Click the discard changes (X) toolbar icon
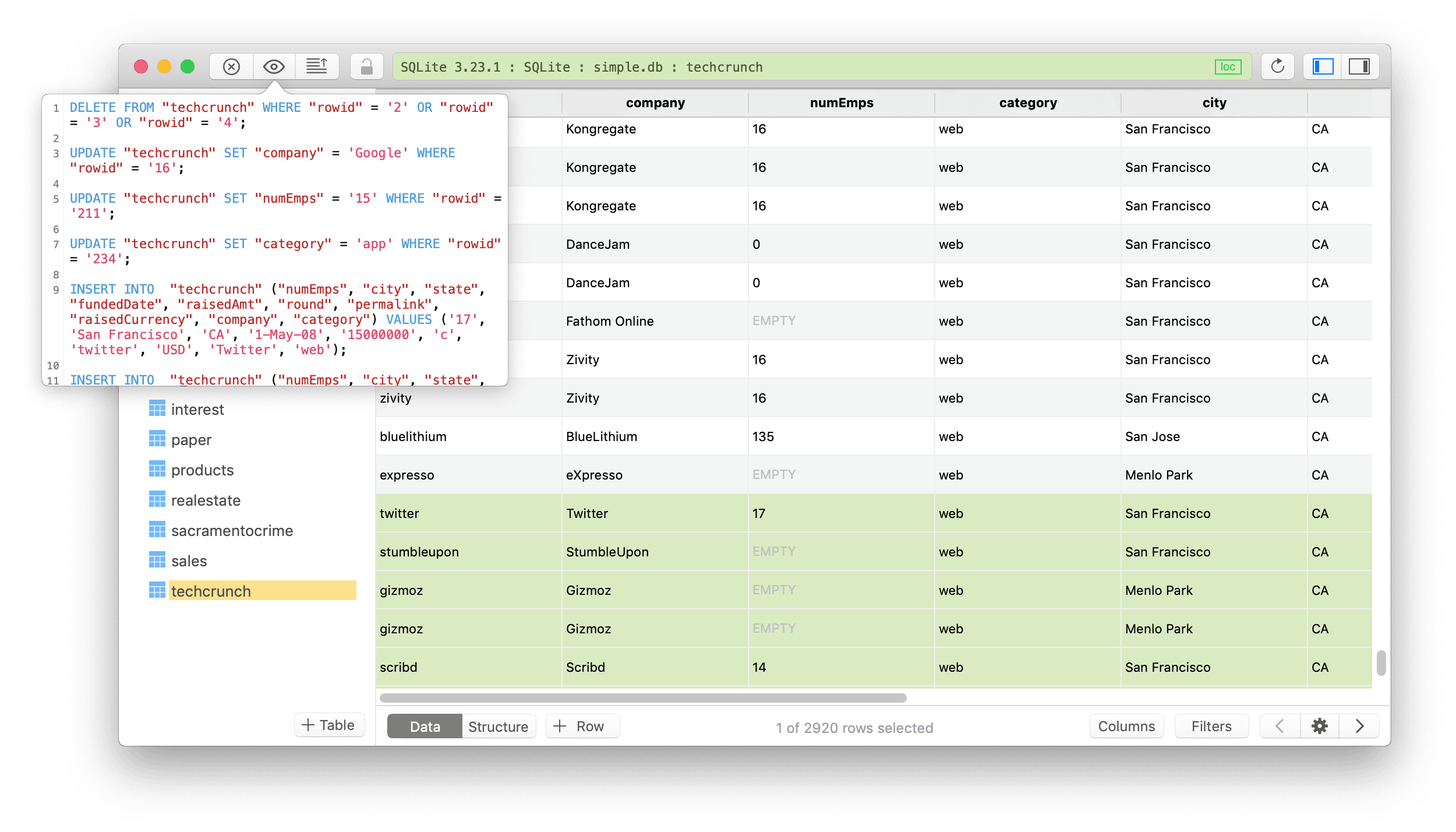Image resolution: width=1456 pixels, height=832 pixels. click(x=231, y=67)
